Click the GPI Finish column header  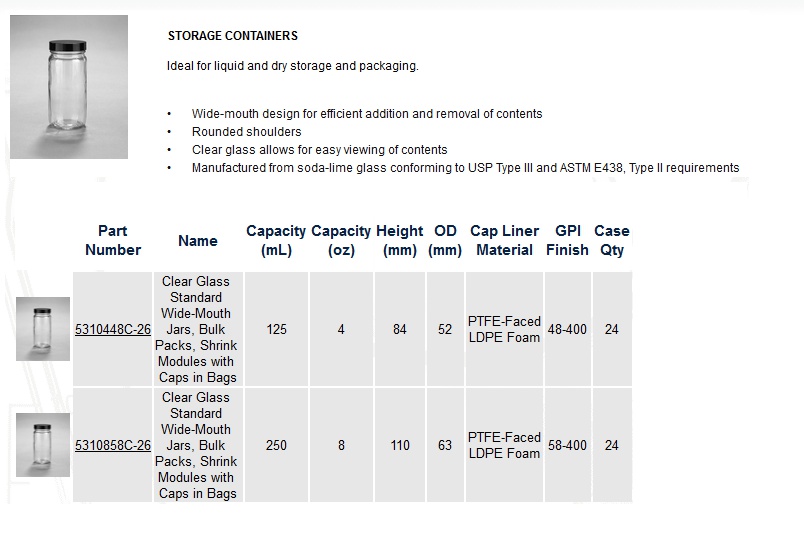coord(567,240)
